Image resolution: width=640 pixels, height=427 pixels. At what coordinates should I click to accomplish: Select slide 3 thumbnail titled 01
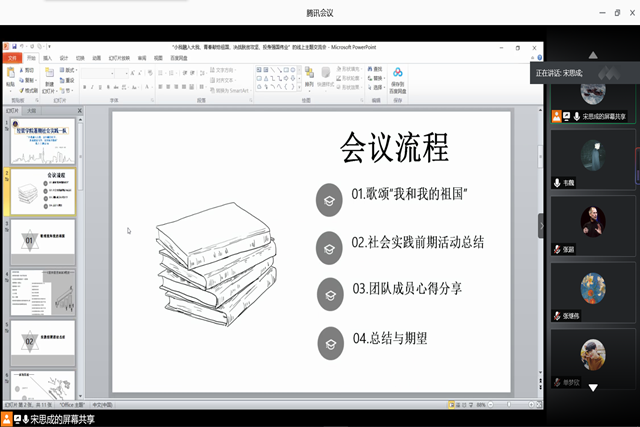click(x=41, y=240)
